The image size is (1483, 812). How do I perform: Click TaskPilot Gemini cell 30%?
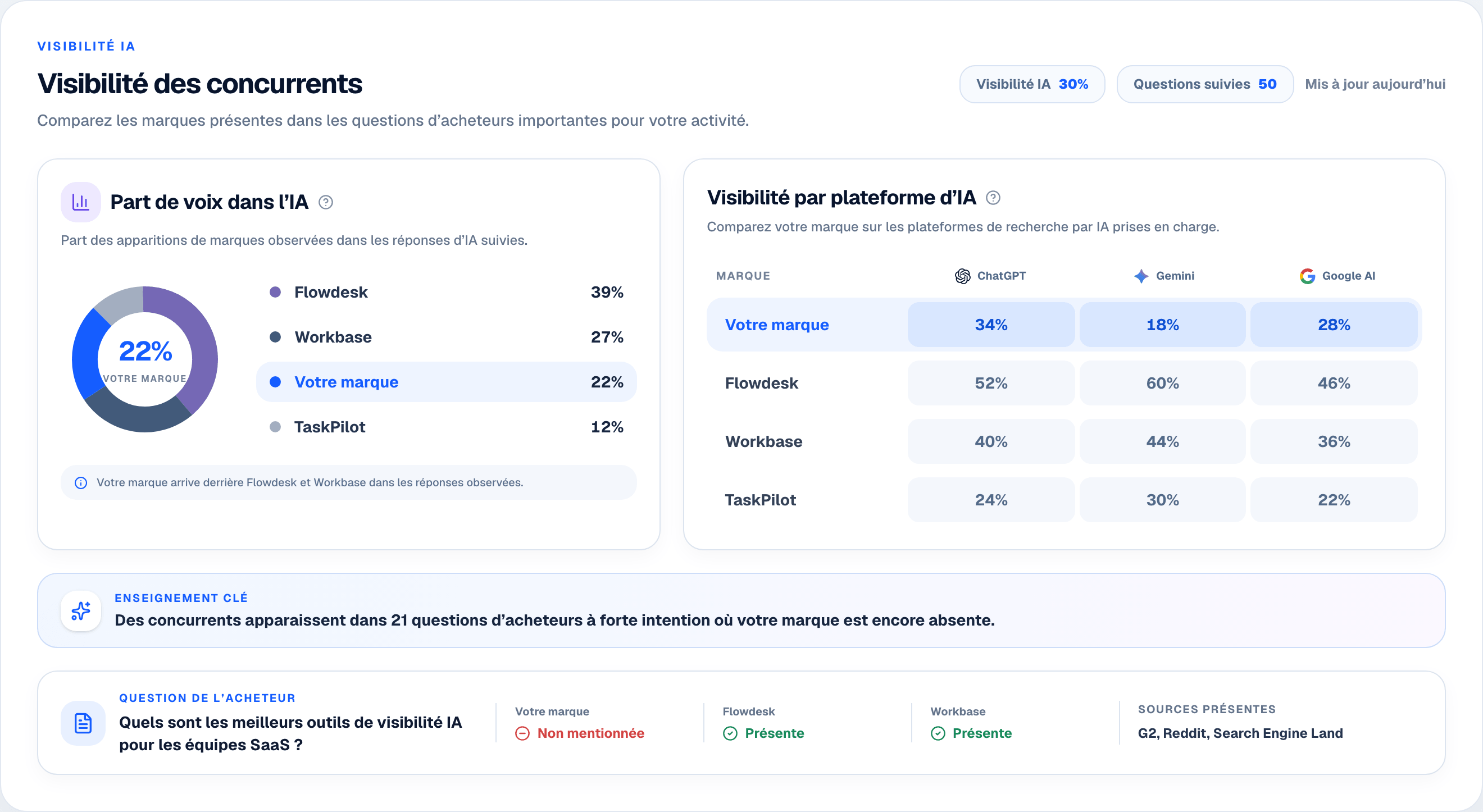1162,500
